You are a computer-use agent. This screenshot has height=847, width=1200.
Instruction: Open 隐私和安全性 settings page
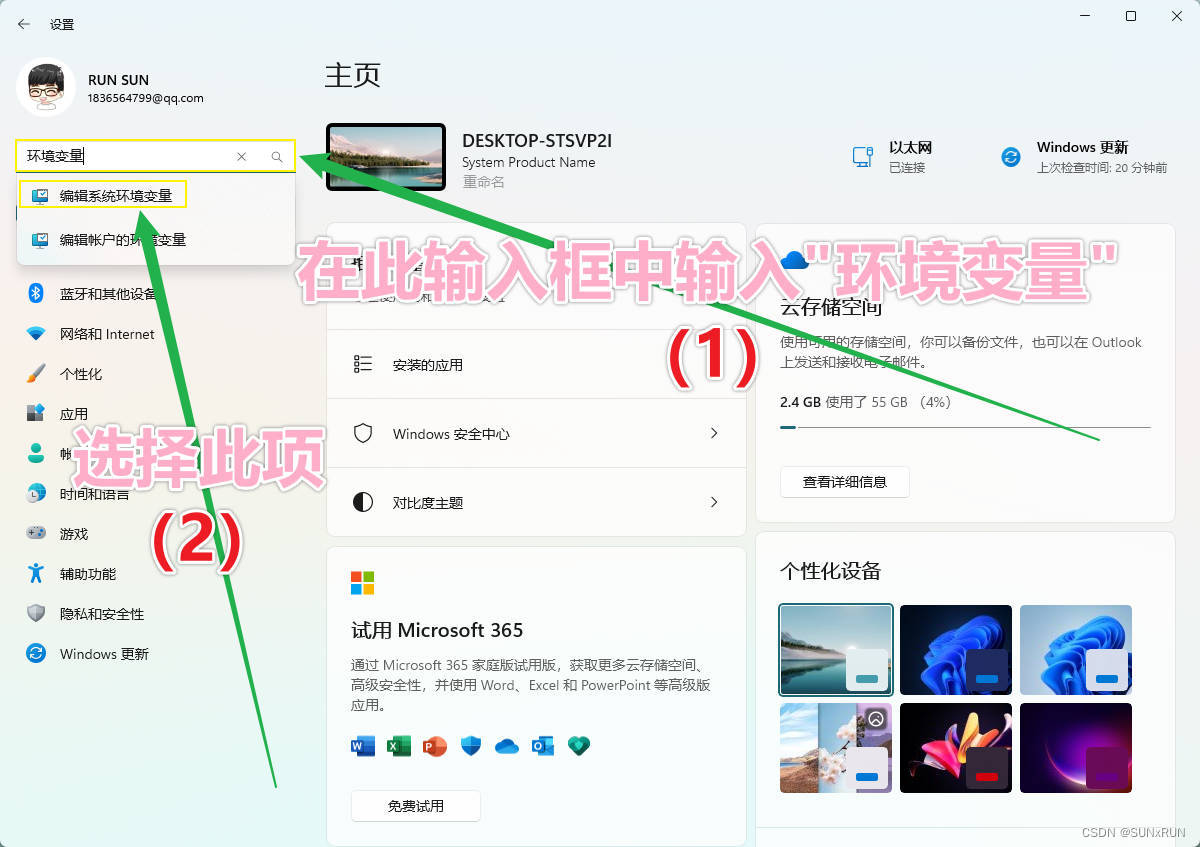(102, 614)
